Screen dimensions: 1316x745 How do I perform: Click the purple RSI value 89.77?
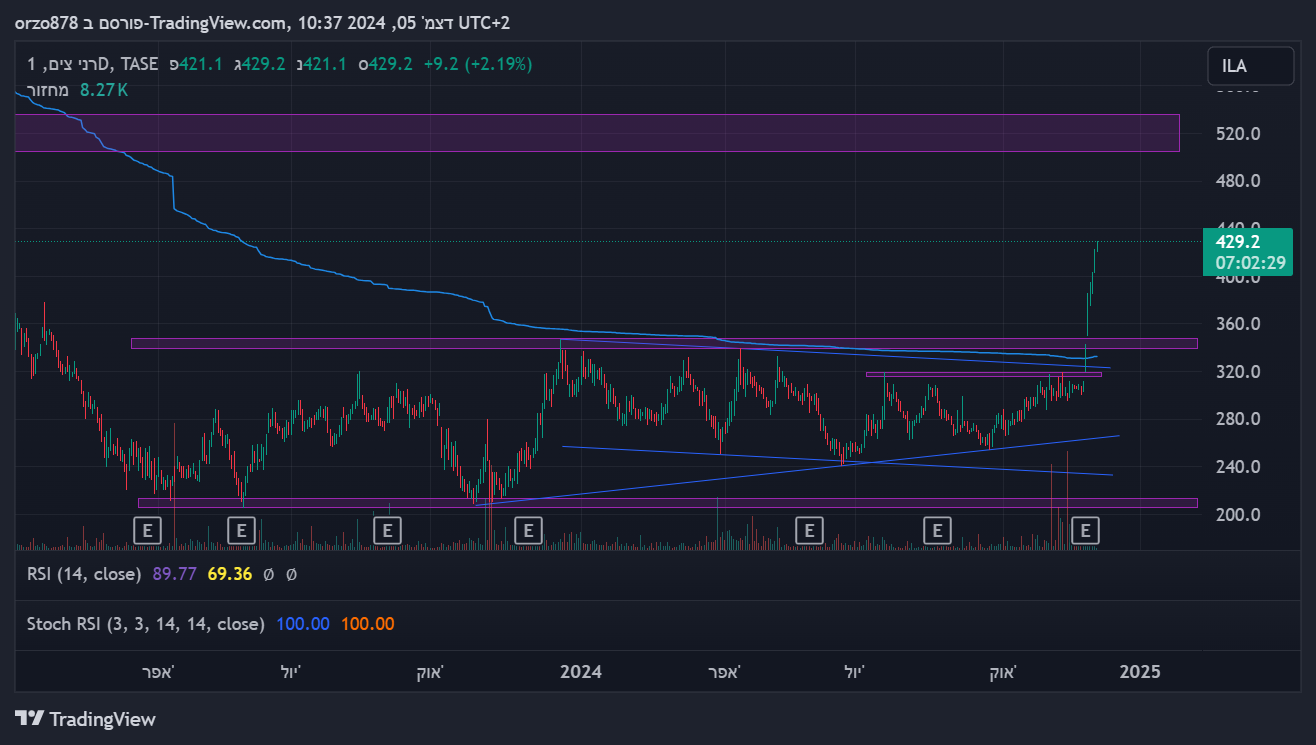point(174,574)
